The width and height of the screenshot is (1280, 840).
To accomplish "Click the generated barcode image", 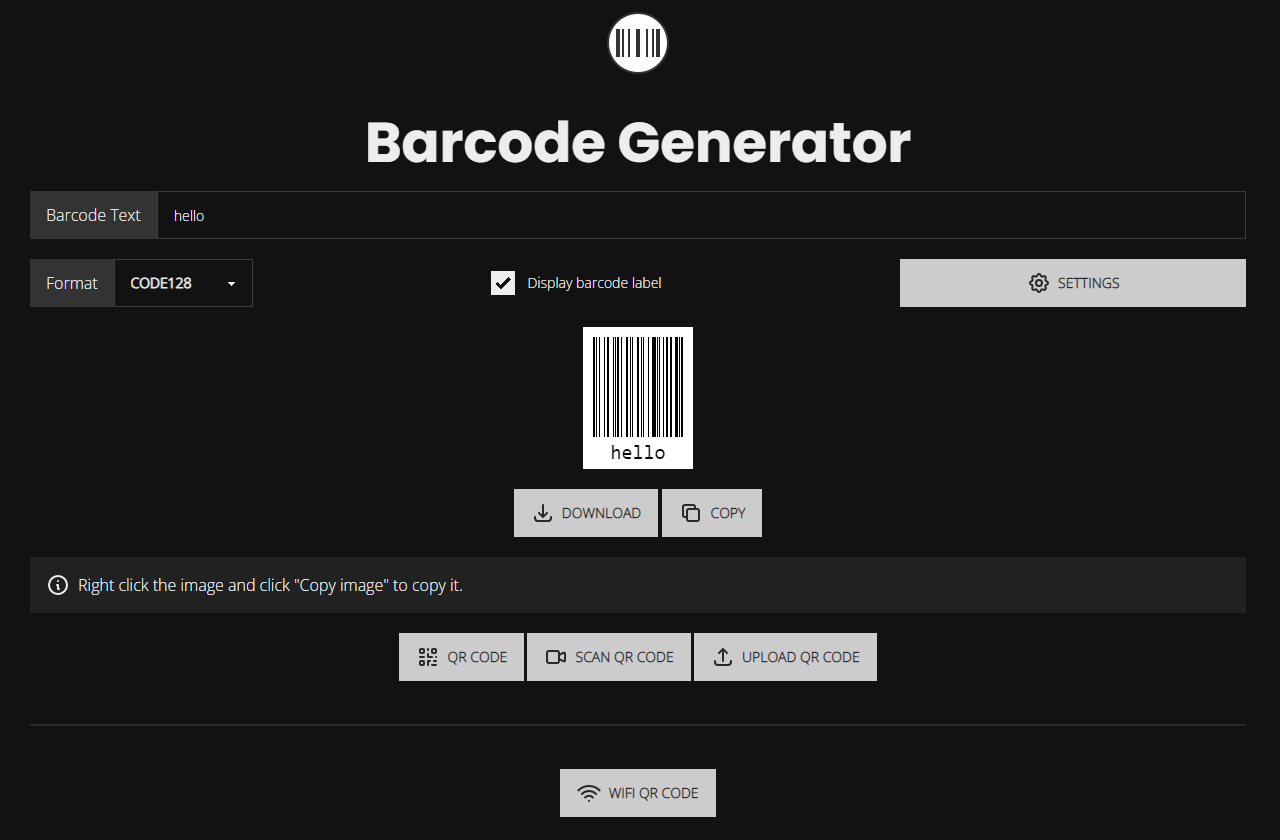I will pyautogui.click(x=638, y=385).
